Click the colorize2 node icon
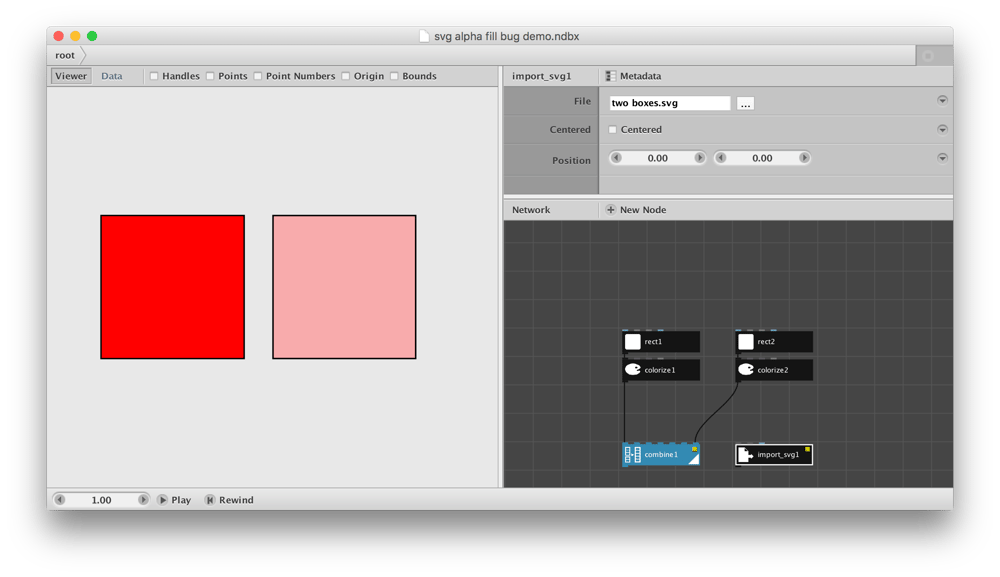This screenshot has width=1000, height=577. tap(746, 370)
